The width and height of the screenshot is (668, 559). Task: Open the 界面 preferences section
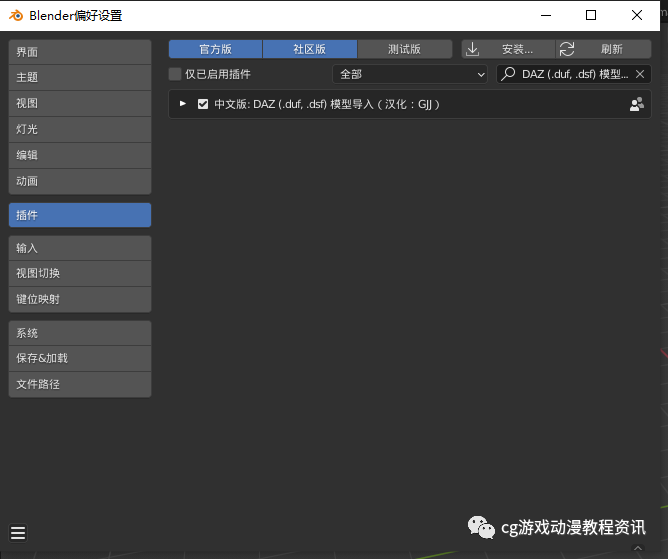(x=80, y=52)
